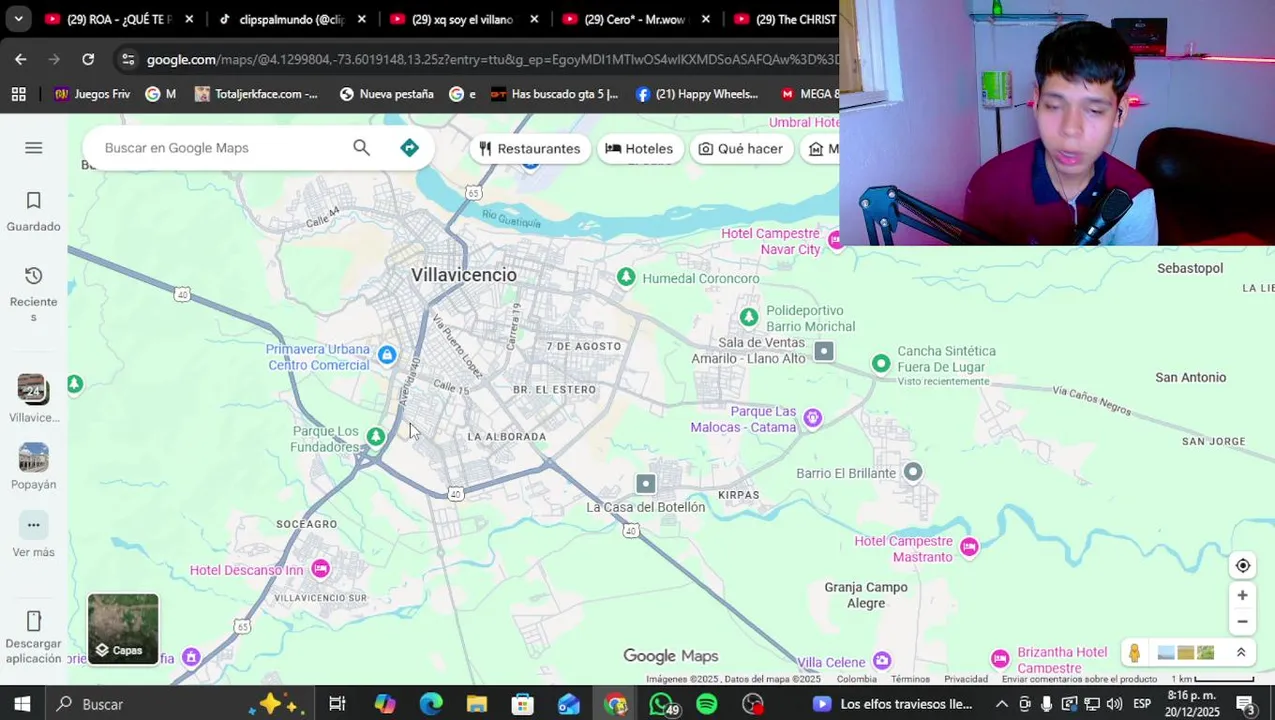Click the Parque Los Fundadores green pin
The image size is (1275, 720).
(x=375, y=437)
